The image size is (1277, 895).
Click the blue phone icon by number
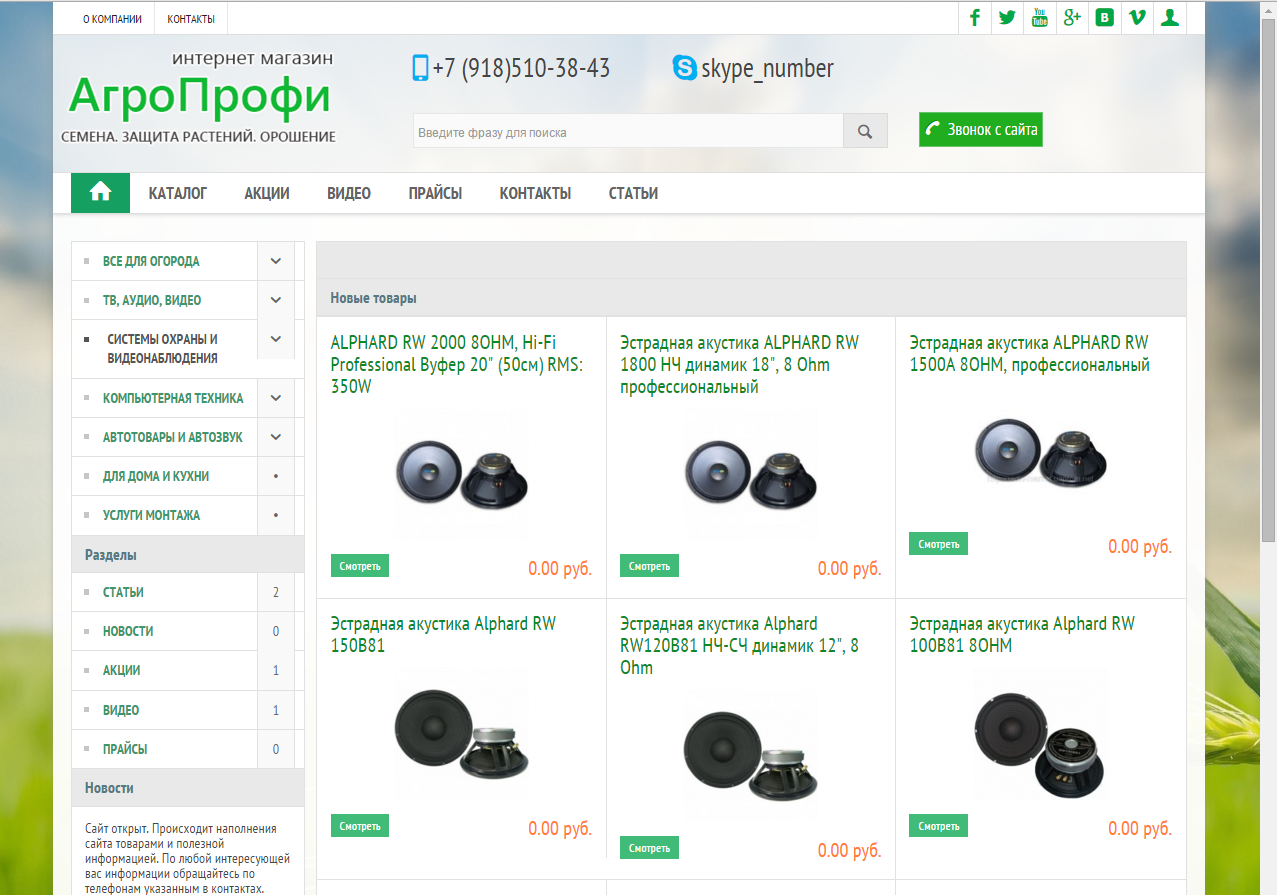420,68
